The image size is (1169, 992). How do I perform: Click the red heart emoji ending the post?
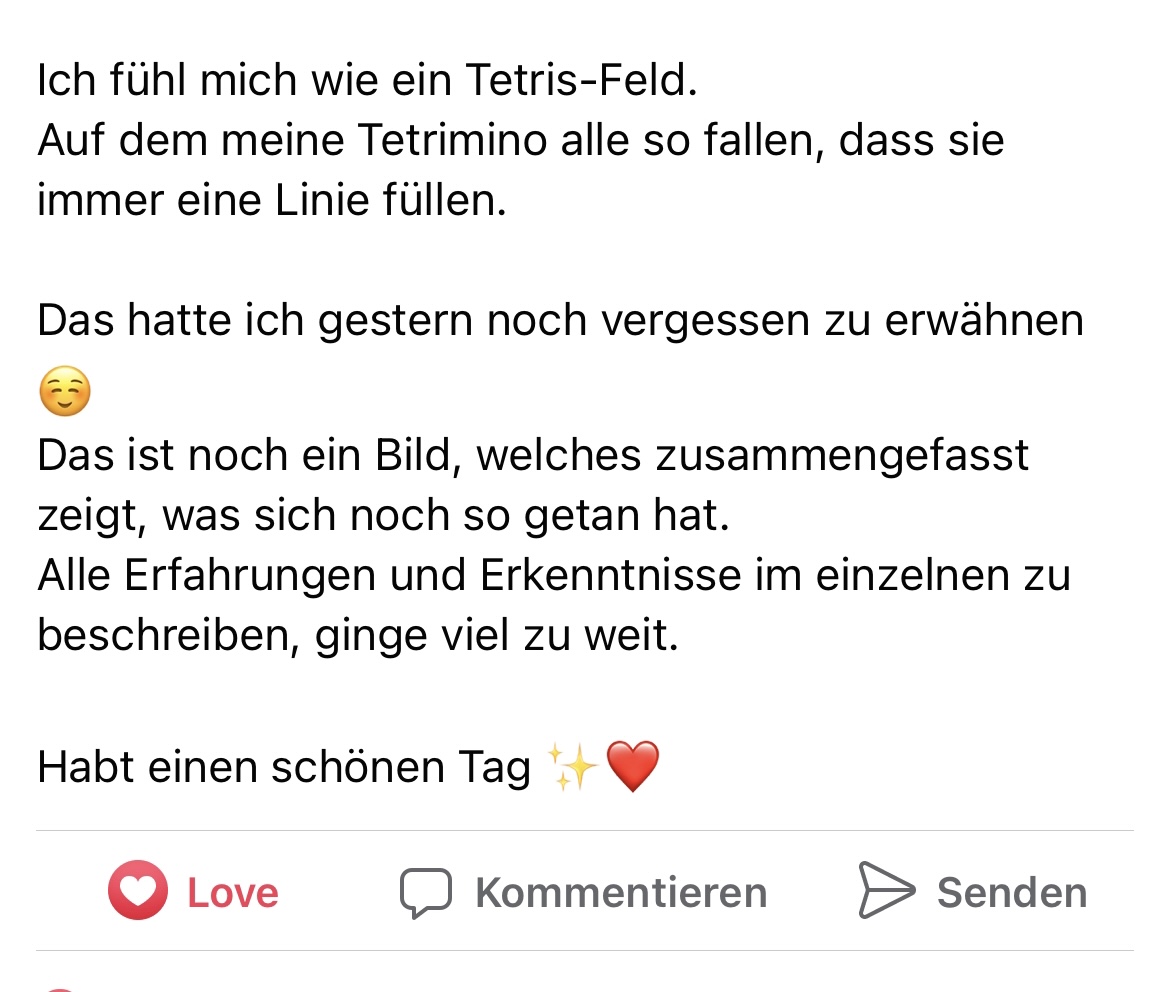[x=633, y=768]
